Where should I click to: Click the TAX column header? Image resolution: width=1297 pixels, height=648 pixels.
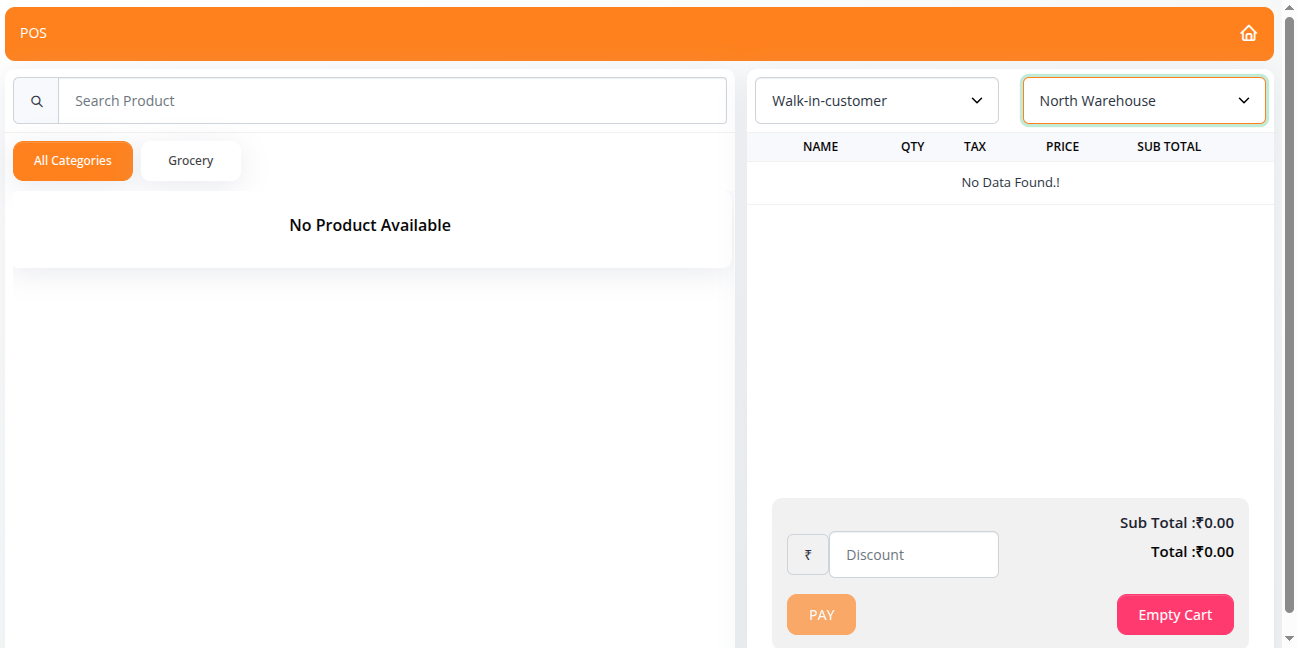(974, 147)
